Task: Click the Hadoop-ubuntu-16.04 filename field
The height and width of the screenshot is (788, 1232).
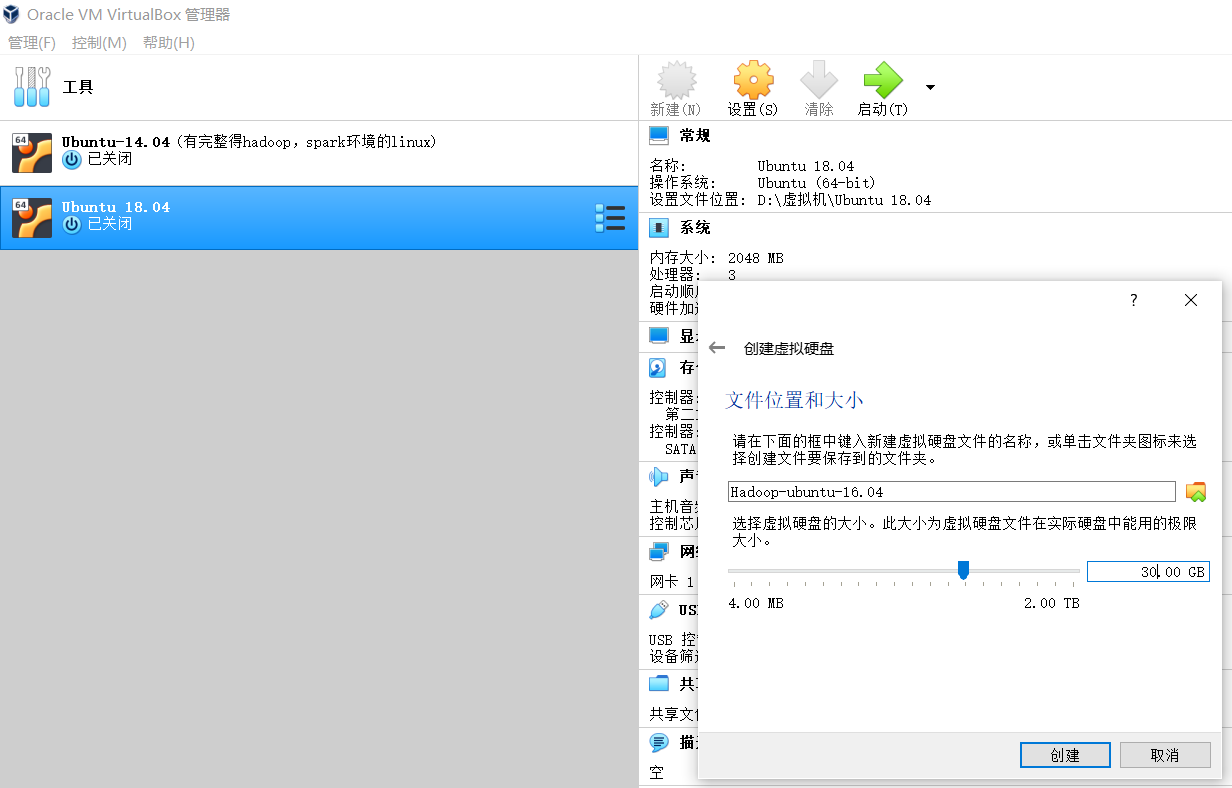Action: coord(950,491)
